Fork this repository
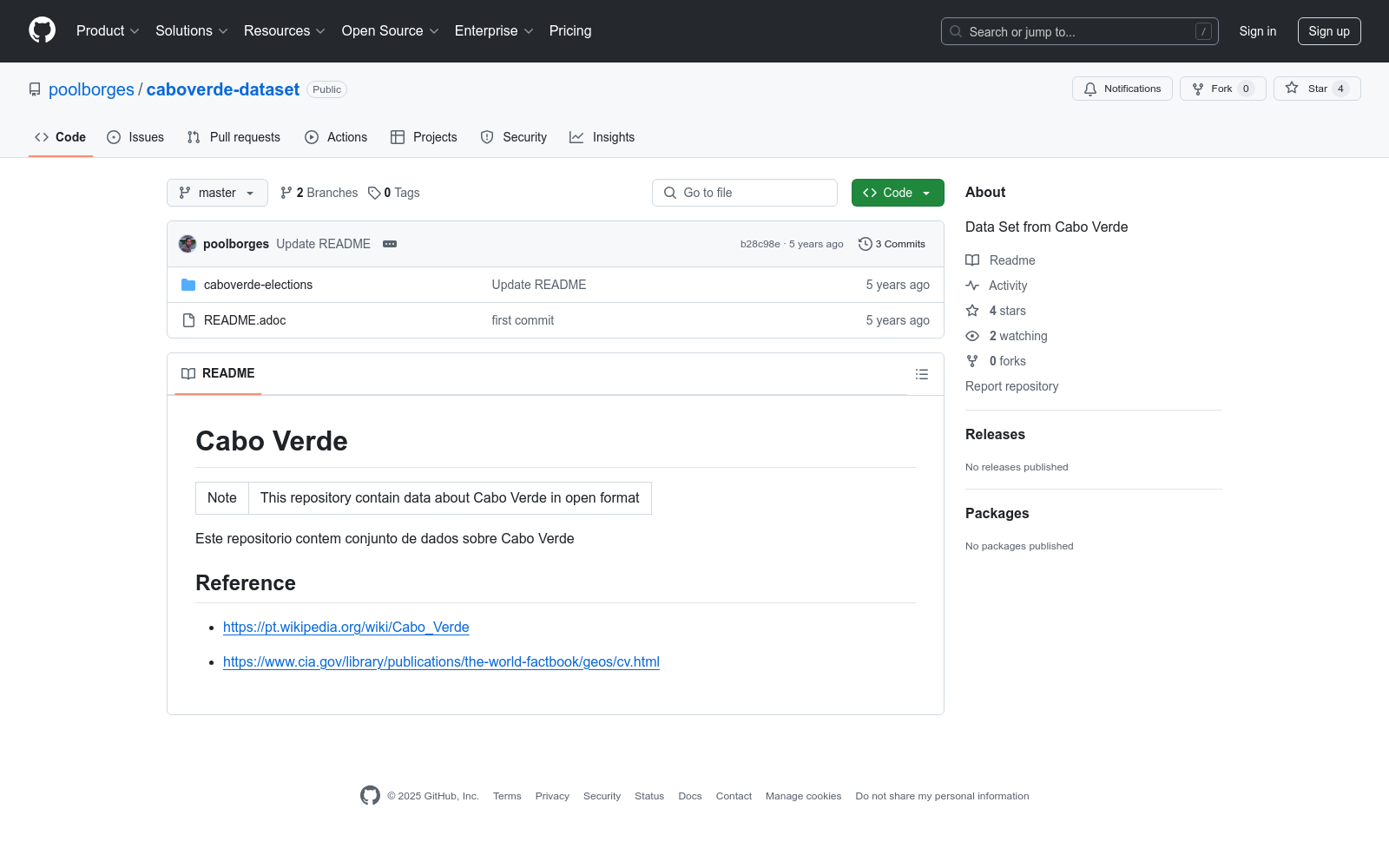The image size is (1389, 868). (x=1222, y=89)
